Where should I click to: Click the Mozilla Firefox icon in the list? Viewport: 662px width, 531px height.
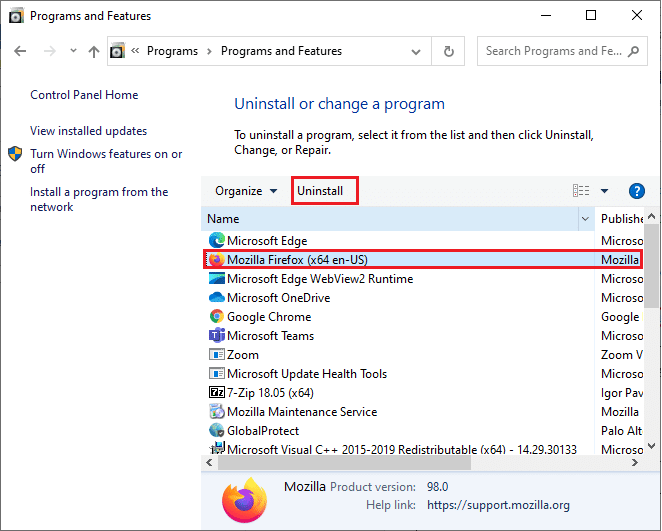coord(217,260)
